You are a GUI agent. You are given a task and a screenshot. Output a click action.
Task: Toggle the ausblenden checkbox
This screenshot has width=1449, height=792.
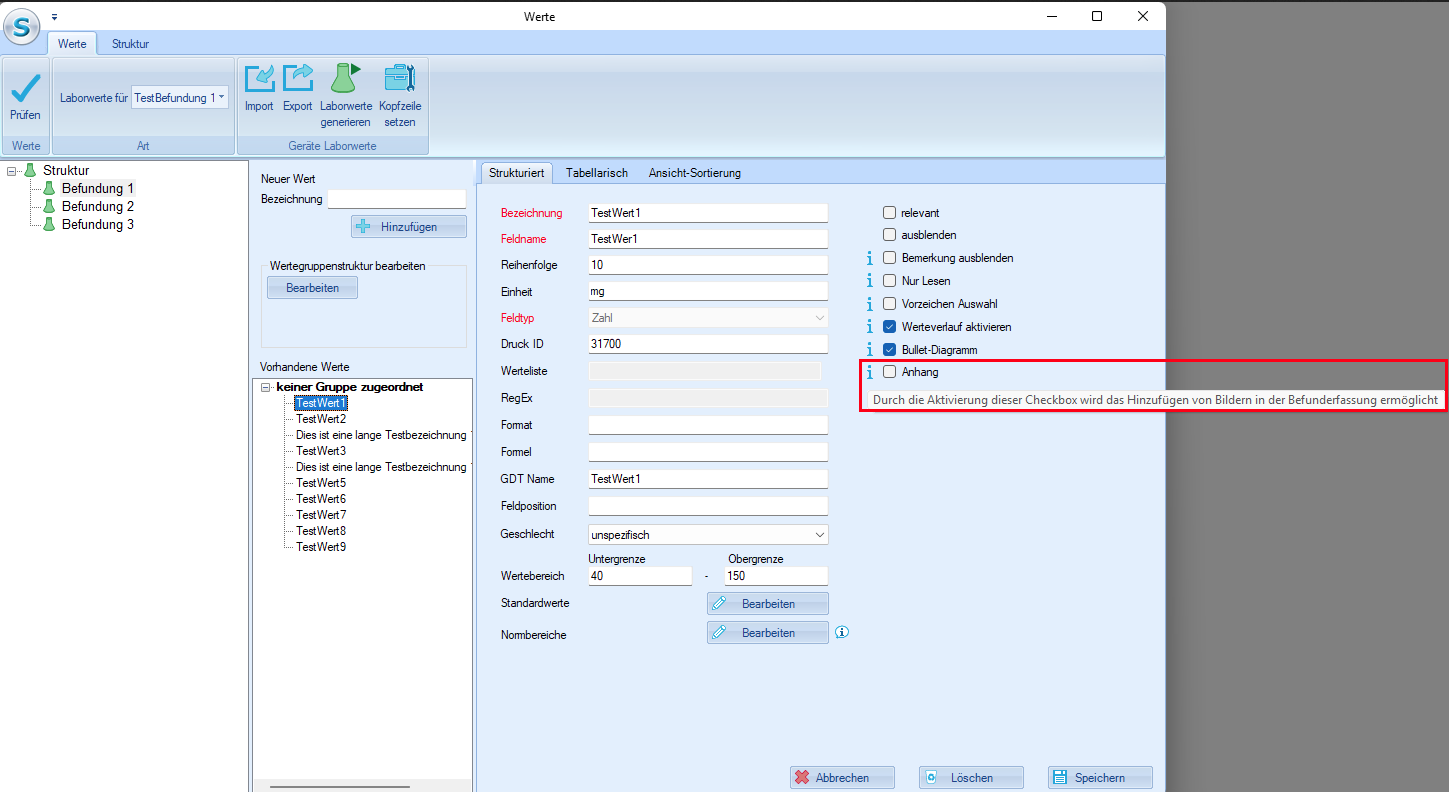tap(889, 235)
